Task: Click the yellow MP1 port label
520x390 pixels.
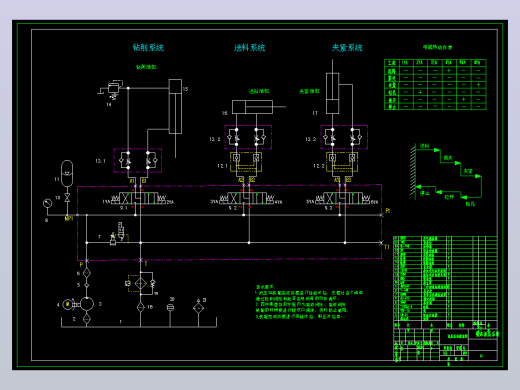Action: pyautogui.click(x=69, y=218)
